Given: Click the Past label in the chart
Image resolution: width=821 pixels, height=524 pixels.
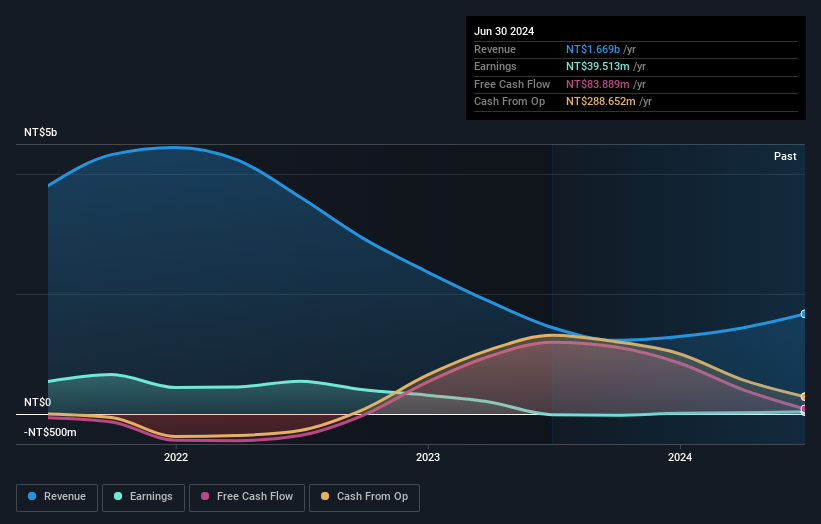Looking at the screenshot, I should (785, 156).
